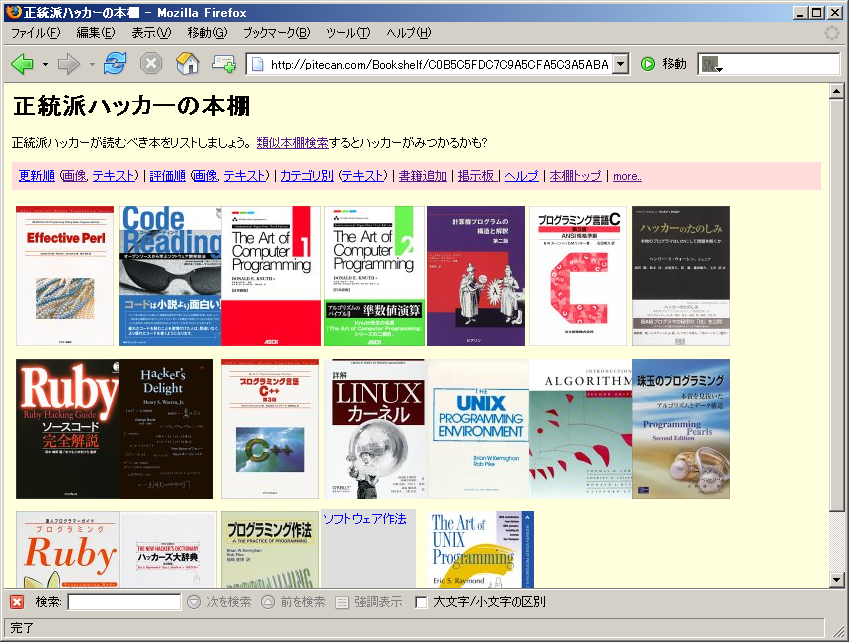The width and height of the screenshot is (849, 642).
Task: Click the page icon in address bar
Action: (258, 64)
